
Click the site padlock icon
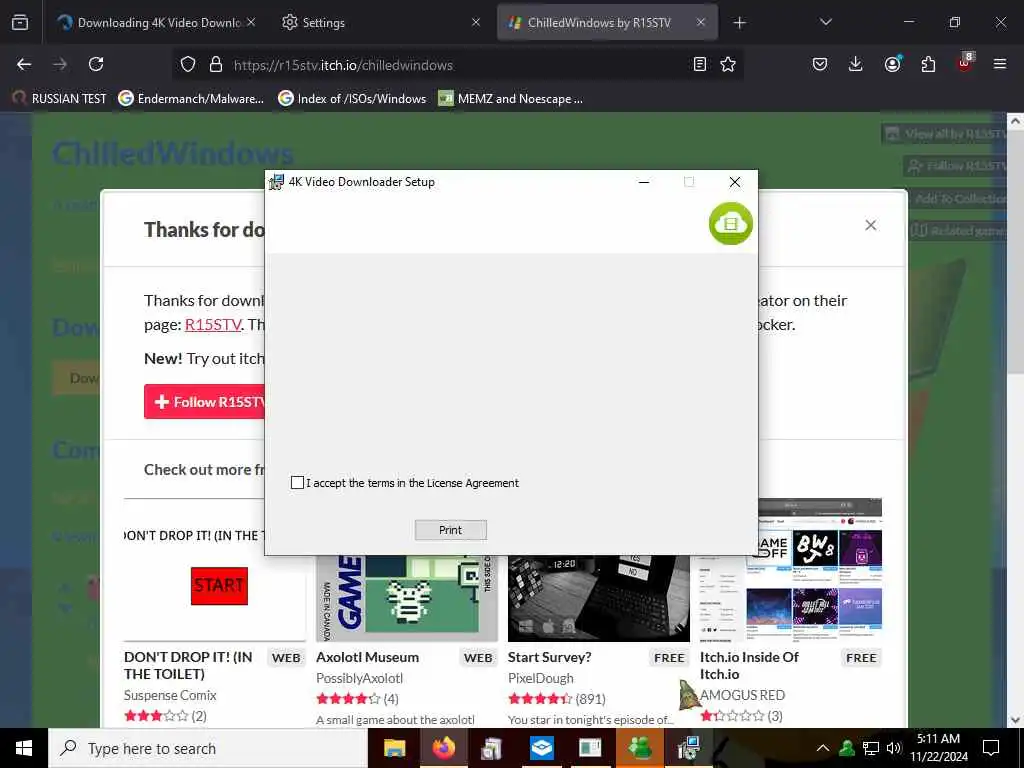(216, 65)
